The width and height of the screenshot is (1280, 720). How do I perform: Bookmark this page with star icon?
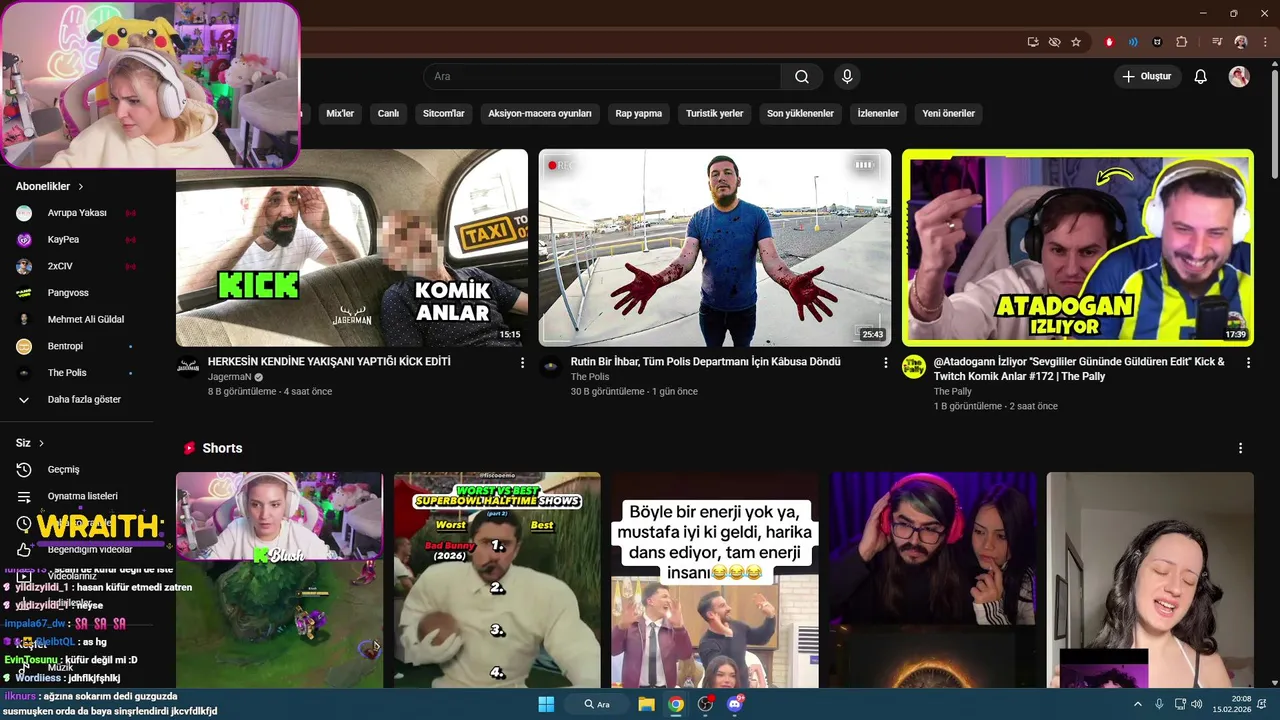1076,42
